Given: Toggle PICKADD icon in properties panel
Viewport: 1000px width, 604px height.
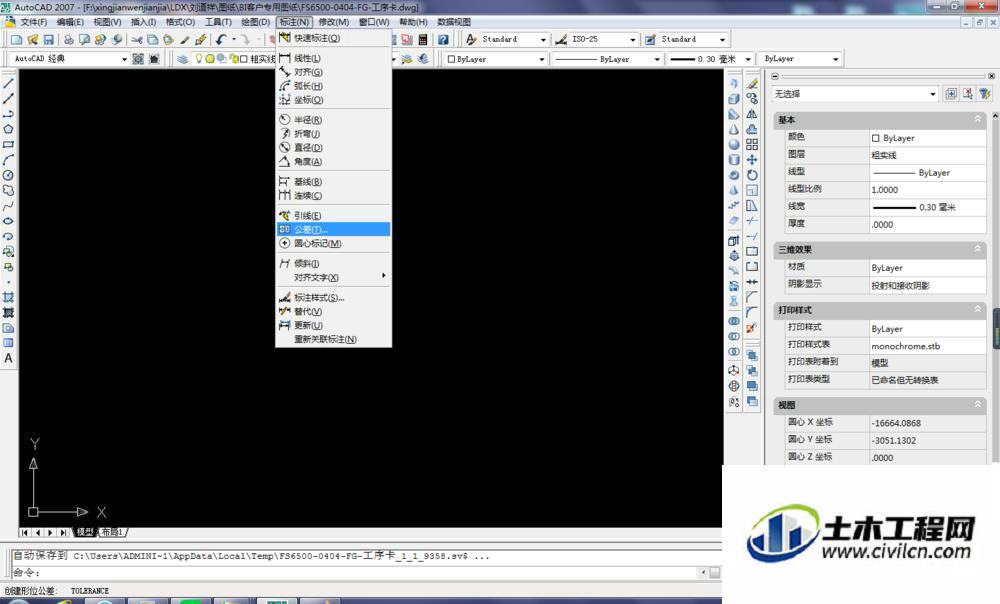Looking at the screenshot, I should coord(951,94).
